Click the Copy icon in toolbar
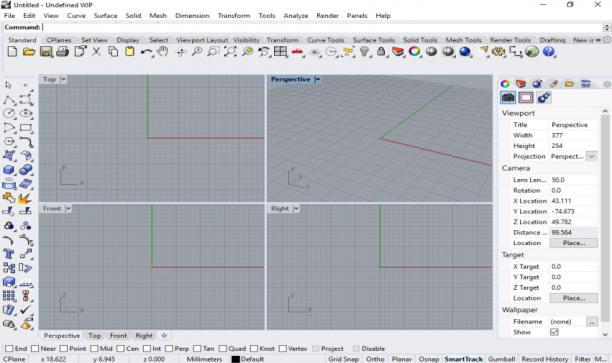 click(x=113, y=52)
